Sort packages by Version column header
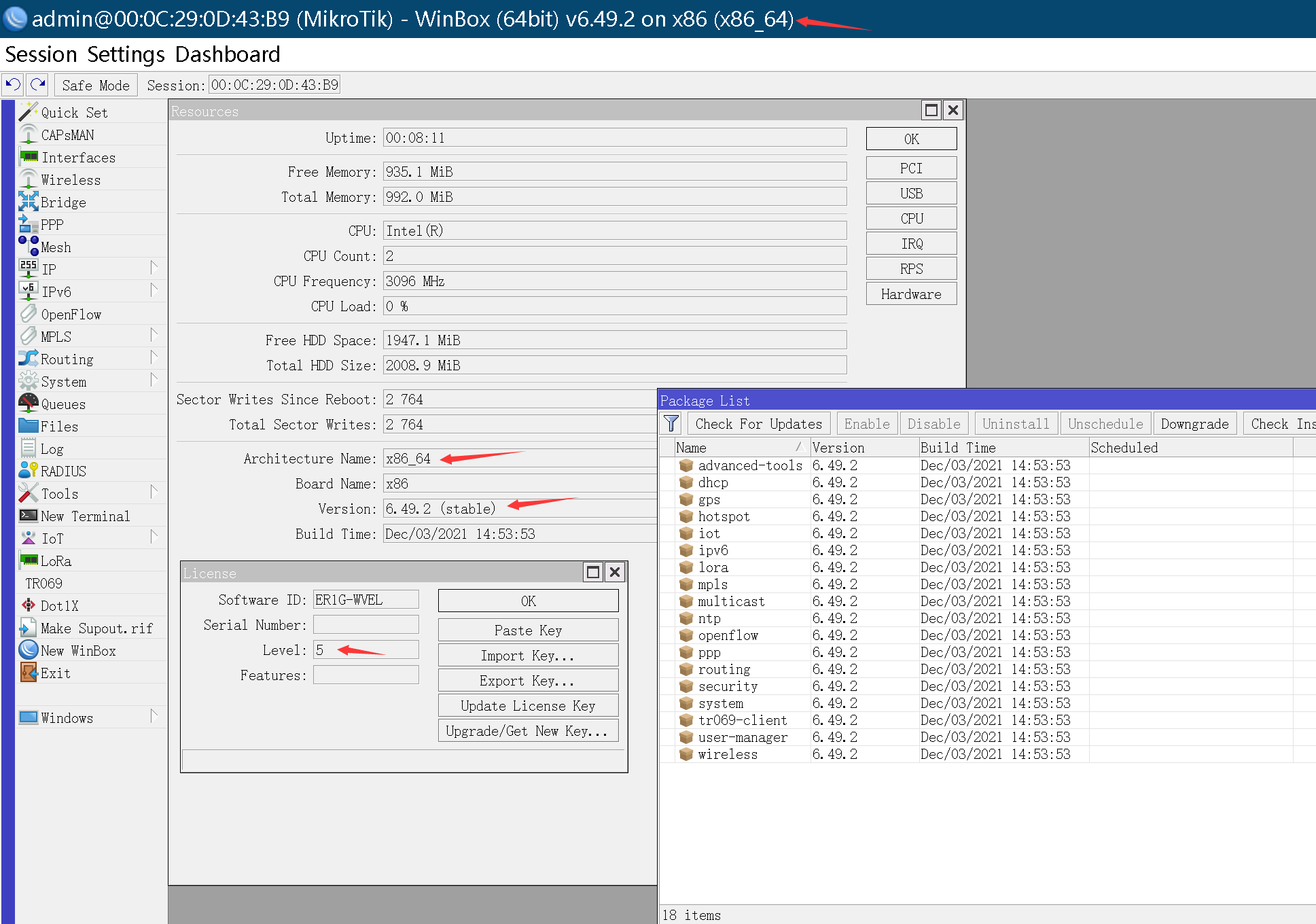 click(x=864, y=447)
